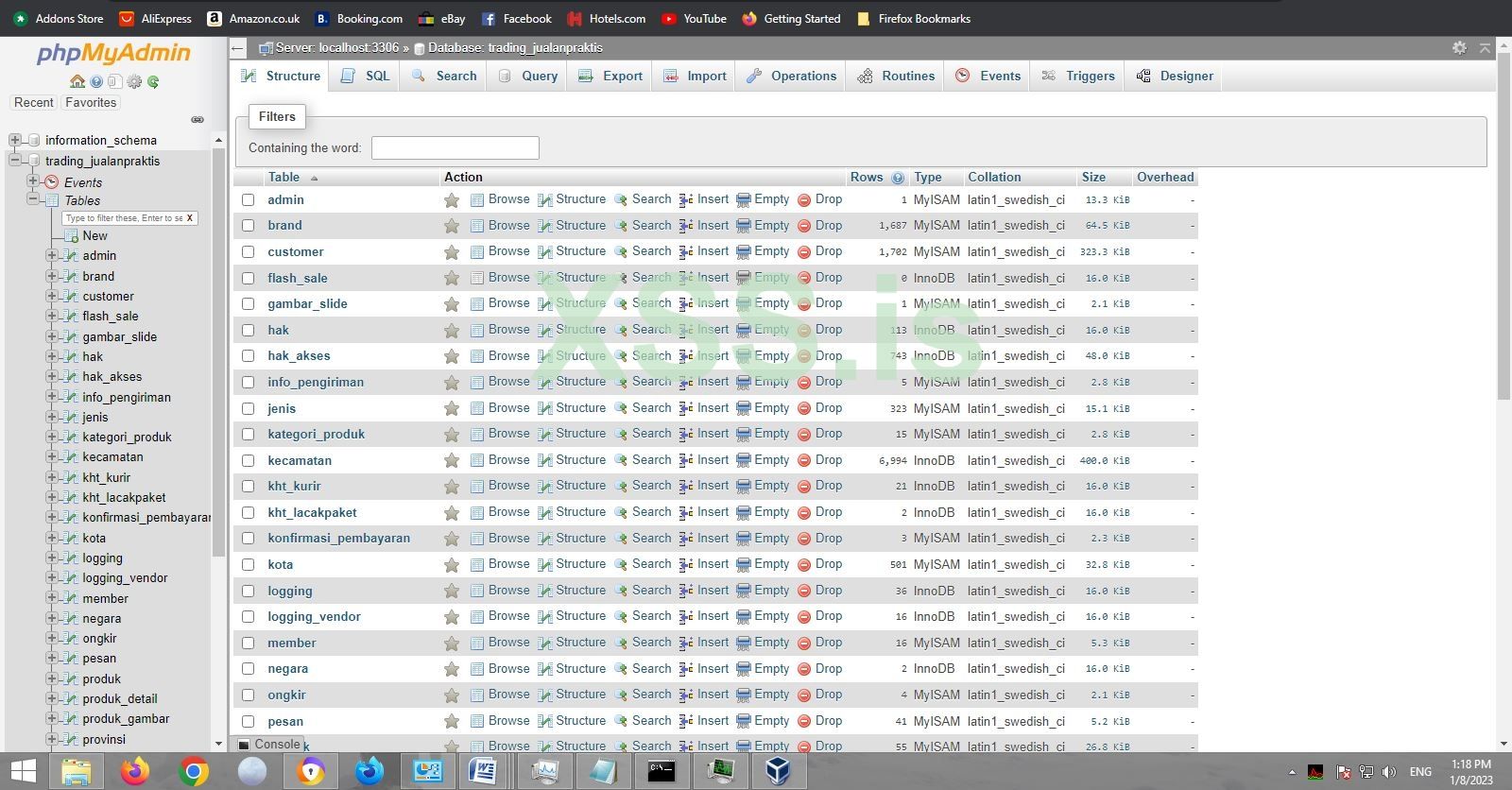Click the Empty icon for member row

744,644
